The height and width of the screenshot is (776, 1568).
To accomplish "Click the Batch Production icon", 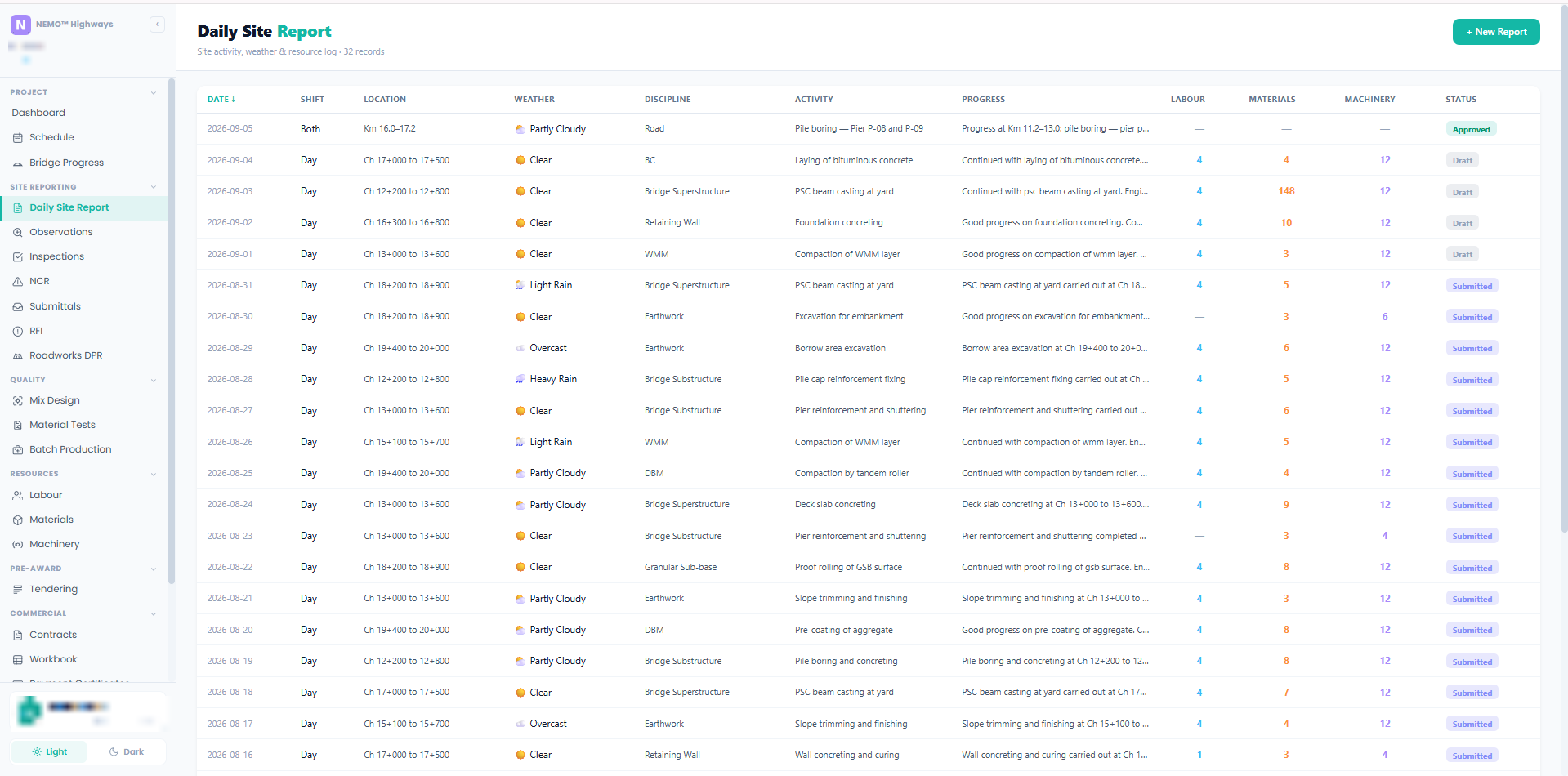I will (x=18, y=450).
